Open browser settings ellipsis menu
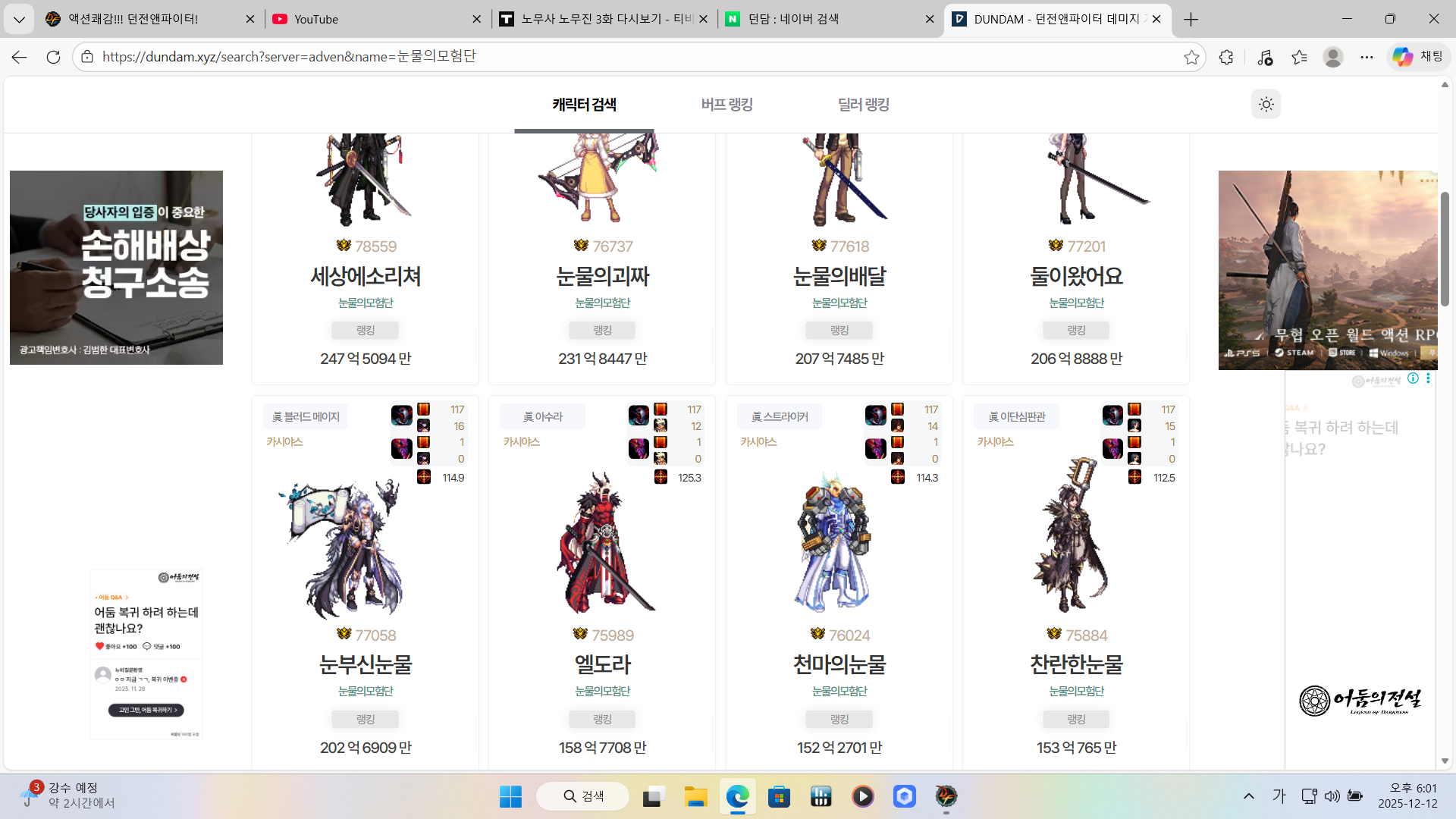 pyautogui.click(x=1367, y=58)
